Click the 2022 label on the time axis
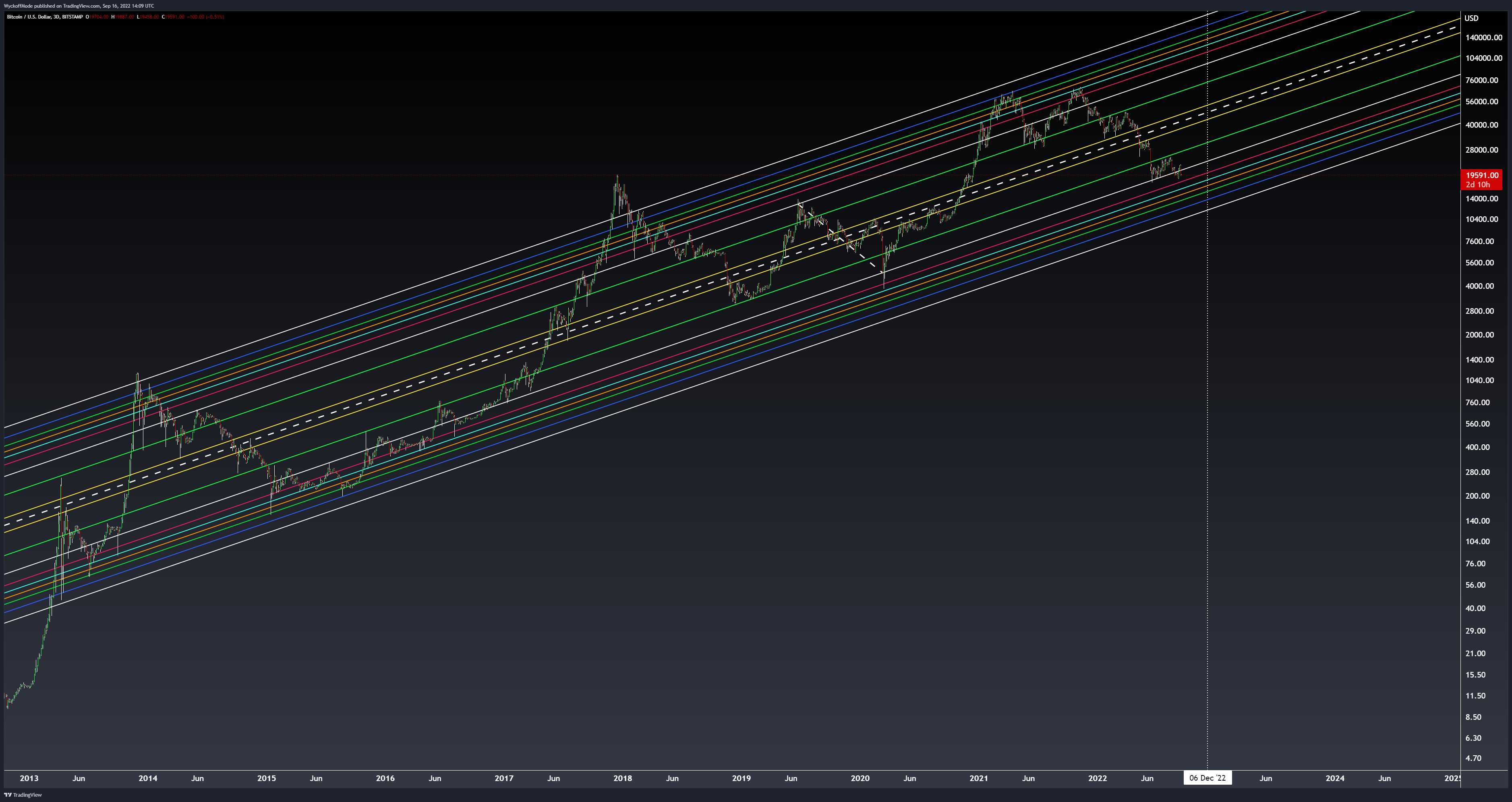 click(1098, 779)
